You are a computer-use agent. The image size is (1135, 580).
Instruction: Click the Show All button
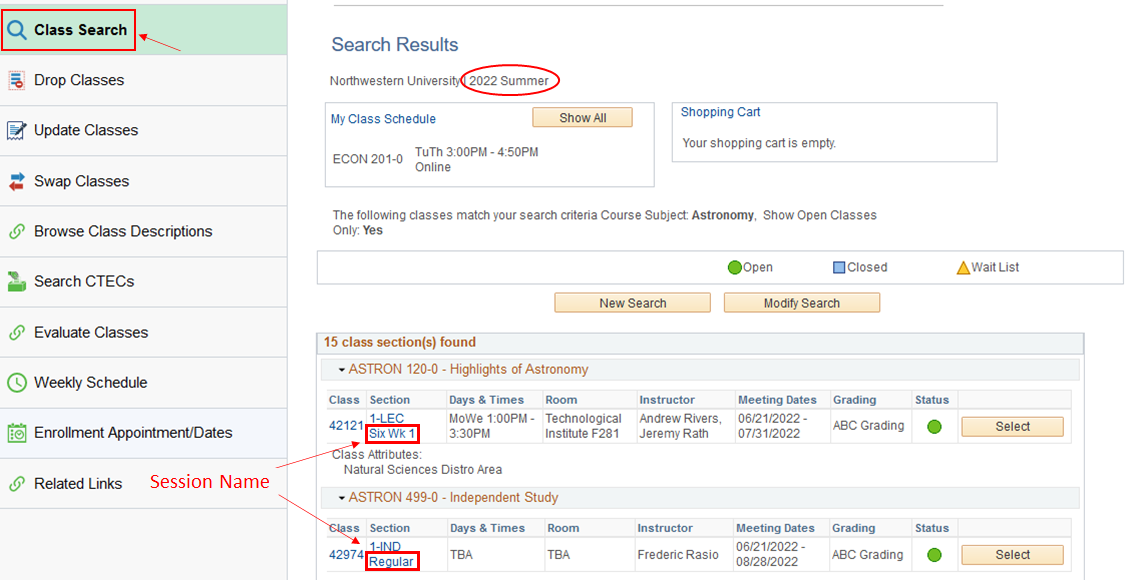[583, 118]
